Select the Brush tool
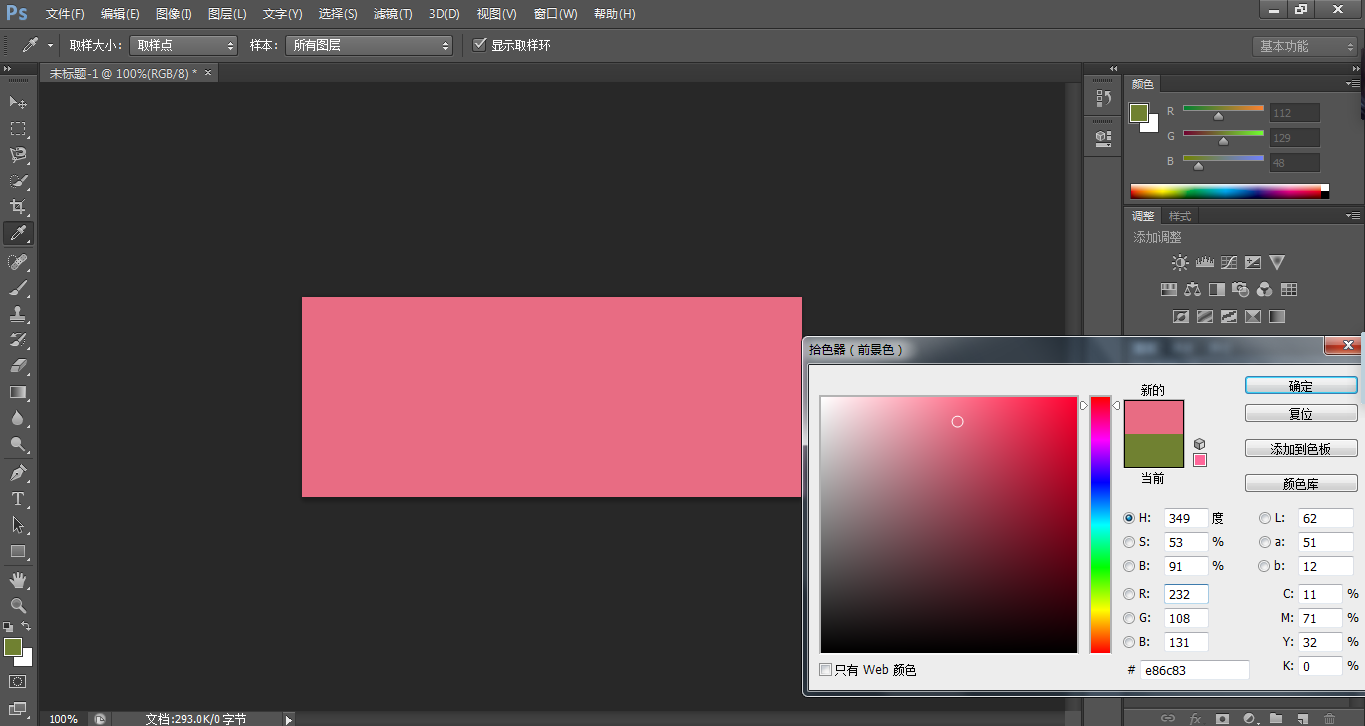Viewport: 1365px width, 726px height. point(18,288)
